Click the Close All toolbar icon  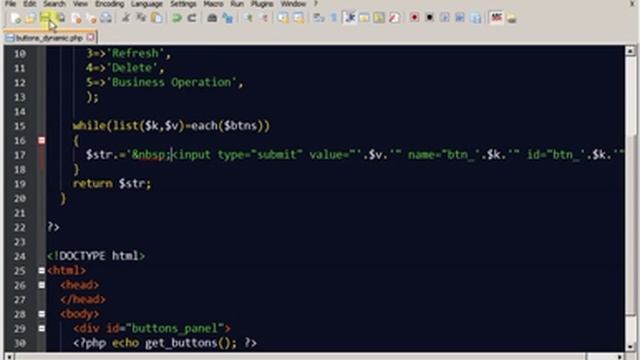[x=91, y=18]
